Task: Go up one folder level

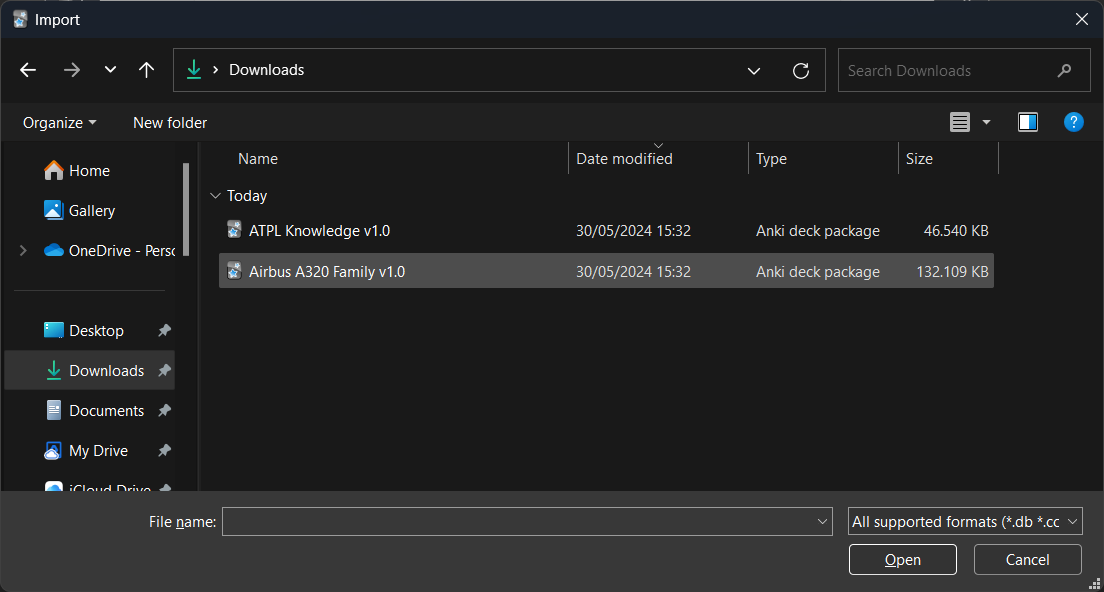Action: [x=146, y=70]
